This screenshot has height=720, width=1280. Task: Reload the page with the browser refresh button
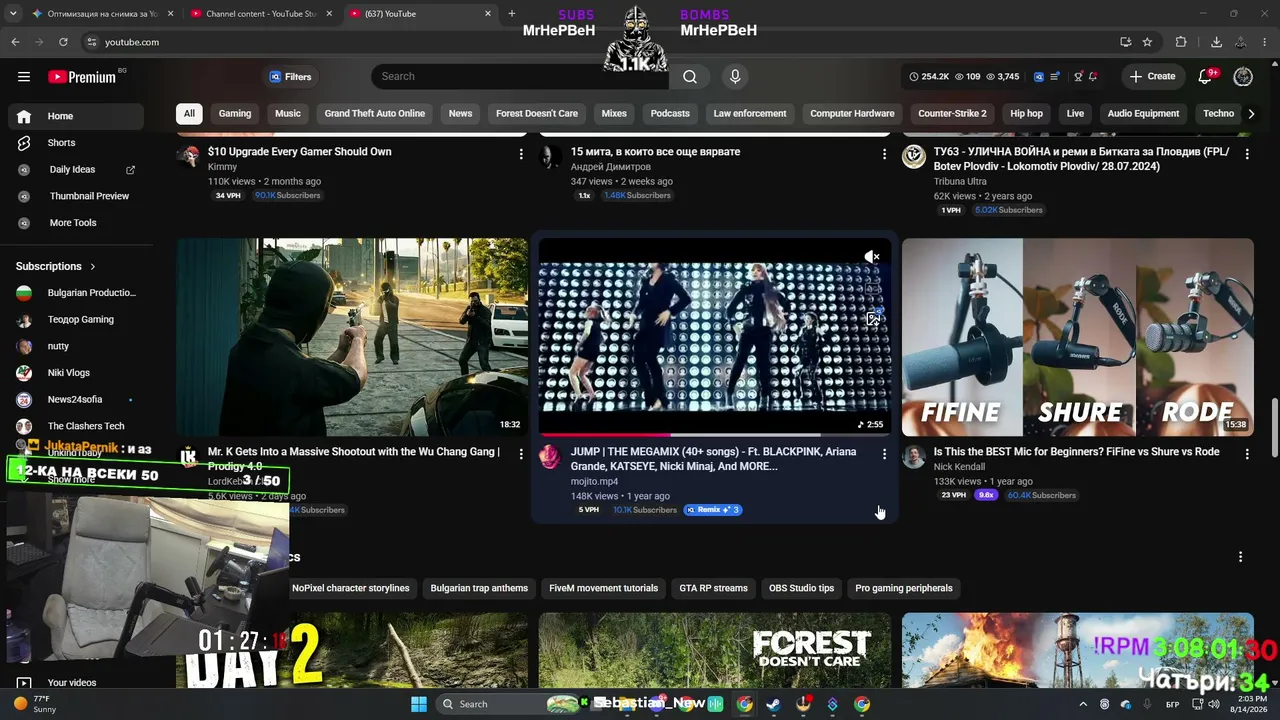(x=63, y=42)
